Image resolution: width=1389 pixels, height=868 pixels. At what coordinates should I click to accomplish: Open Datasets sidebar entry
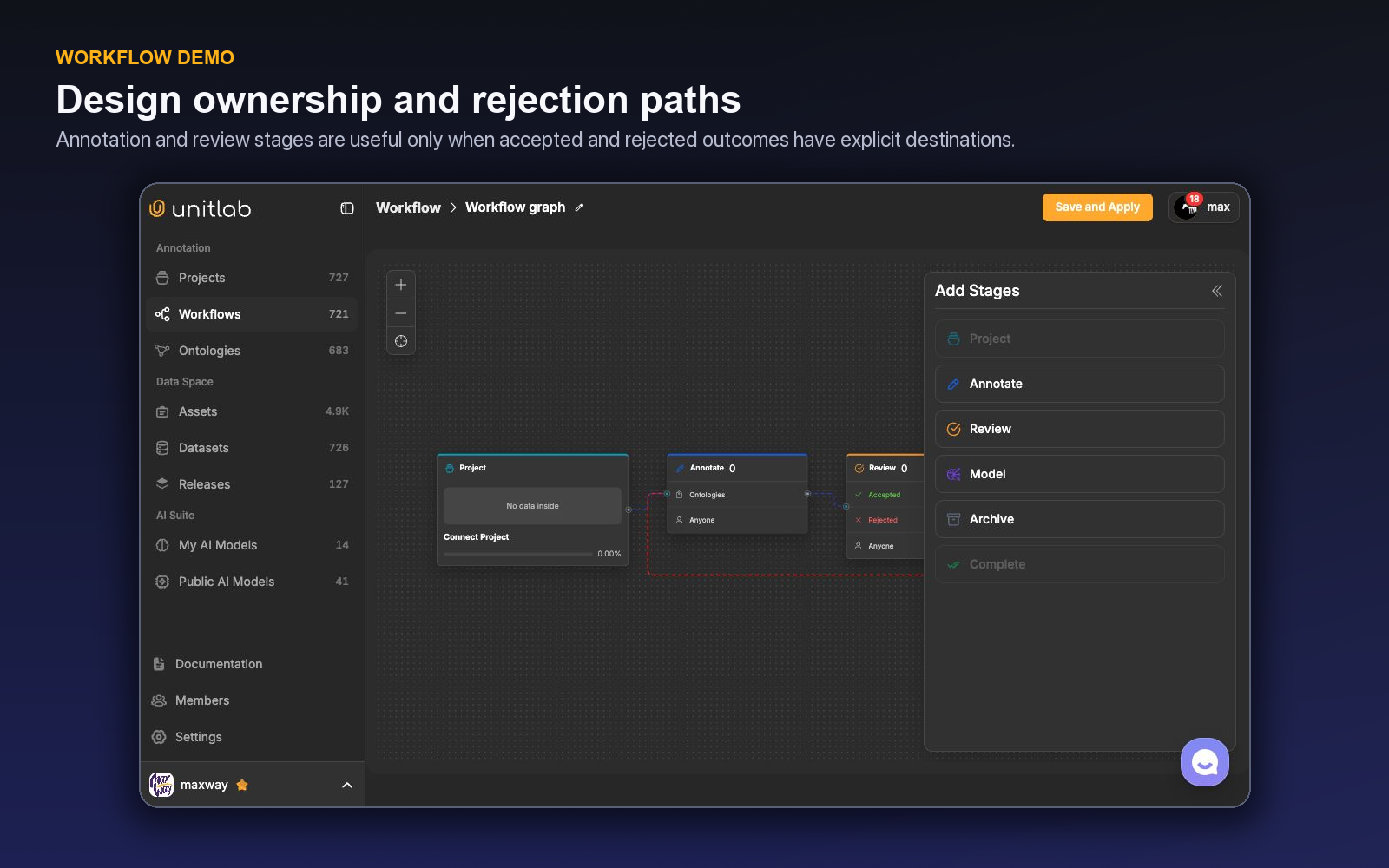coord(252,448)
